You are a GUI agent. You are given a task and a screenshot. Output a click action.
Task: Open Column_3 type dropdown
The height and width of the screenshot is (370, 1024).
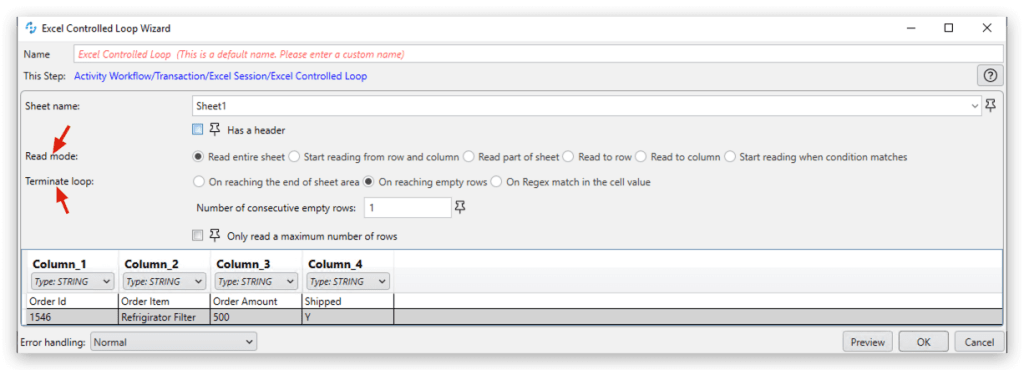[256, 282]
